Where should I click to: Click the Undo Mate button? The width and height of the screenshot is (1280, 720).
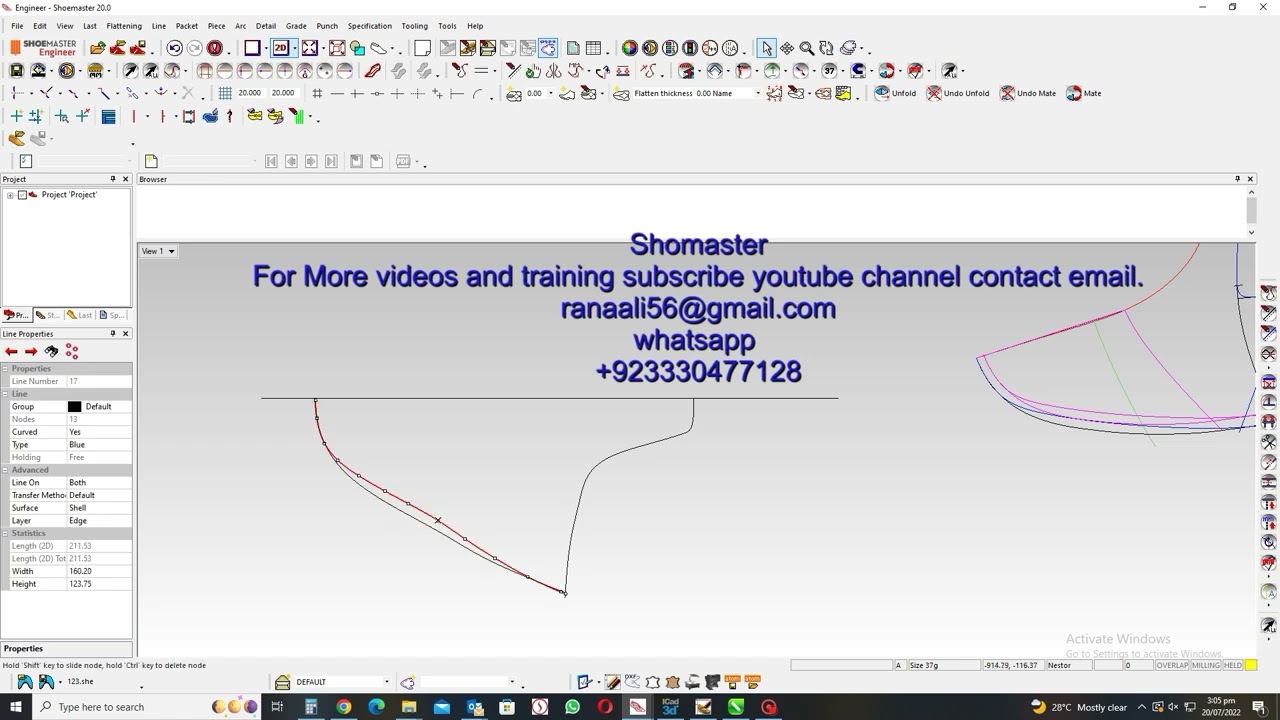click(x=1028, y=93)
